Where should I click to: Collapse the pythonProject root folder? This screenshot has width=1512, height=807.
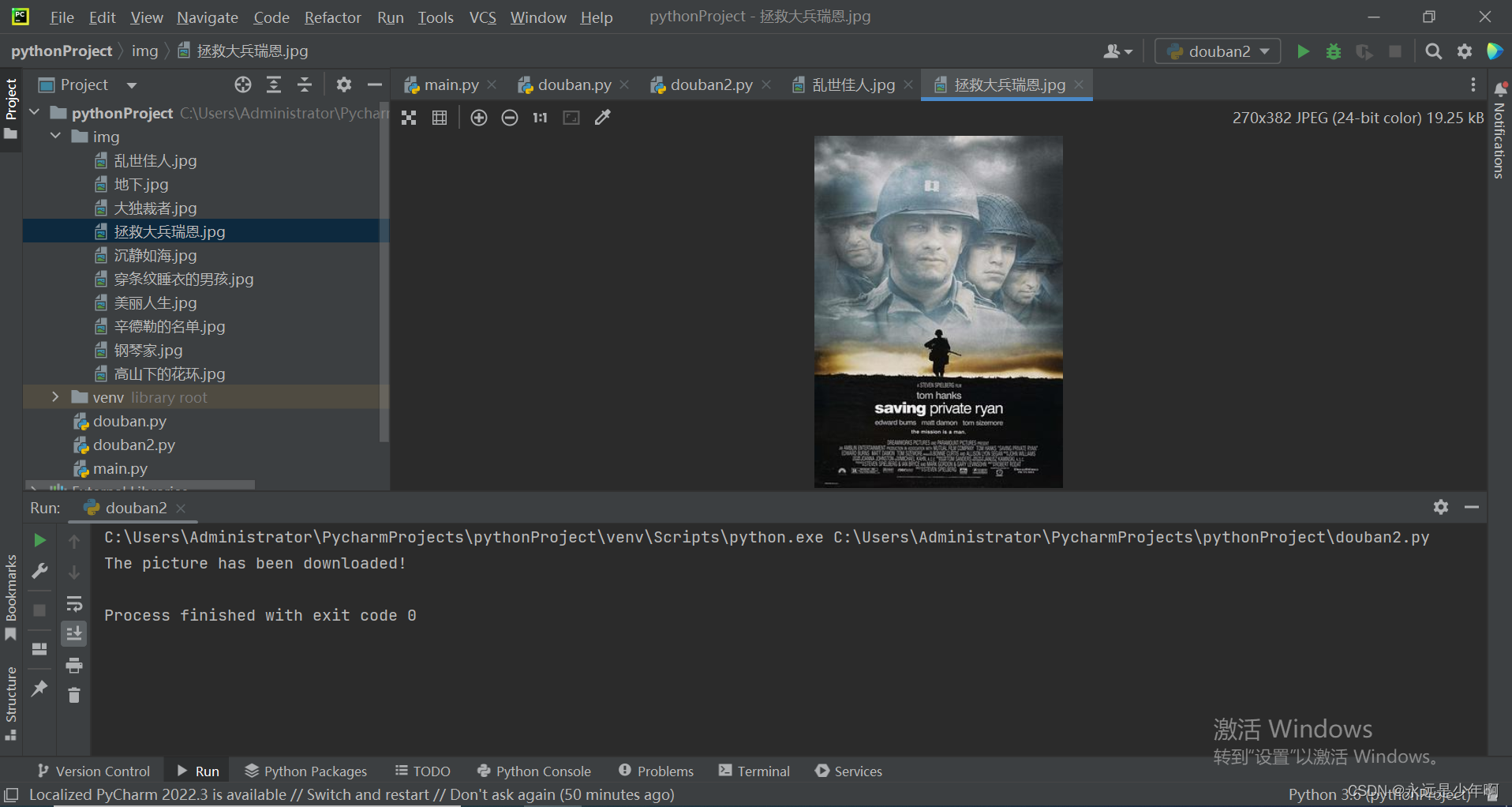(x=35, y=113)
